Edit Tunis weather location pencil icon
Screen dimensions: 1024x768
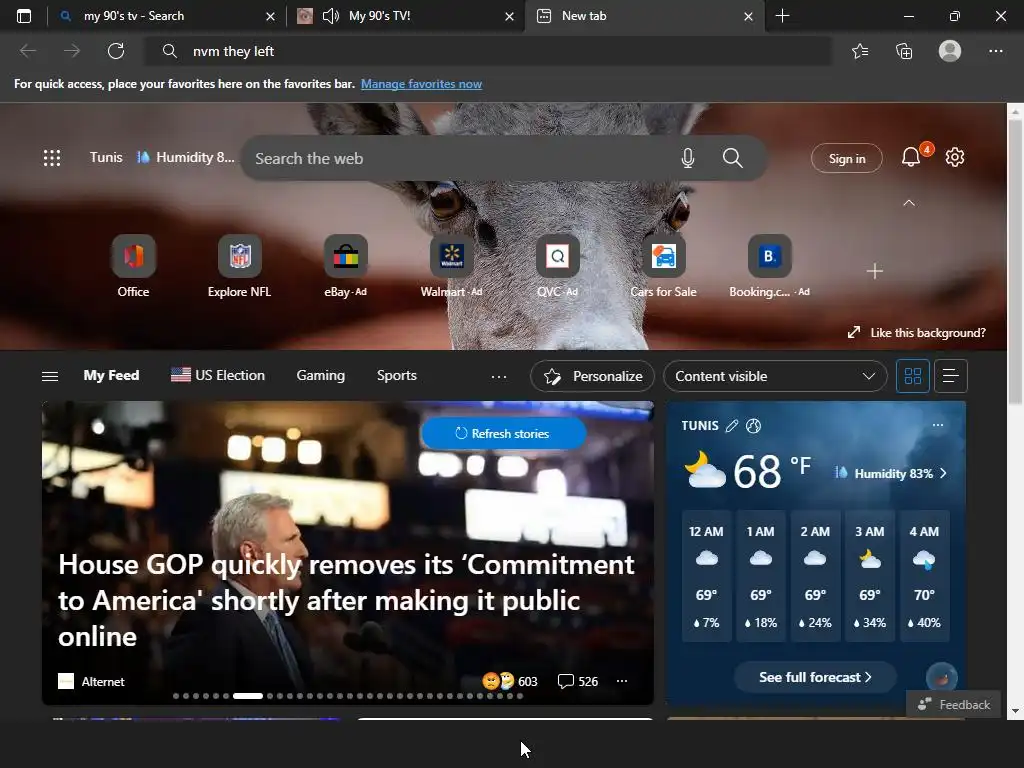(732, 426)
